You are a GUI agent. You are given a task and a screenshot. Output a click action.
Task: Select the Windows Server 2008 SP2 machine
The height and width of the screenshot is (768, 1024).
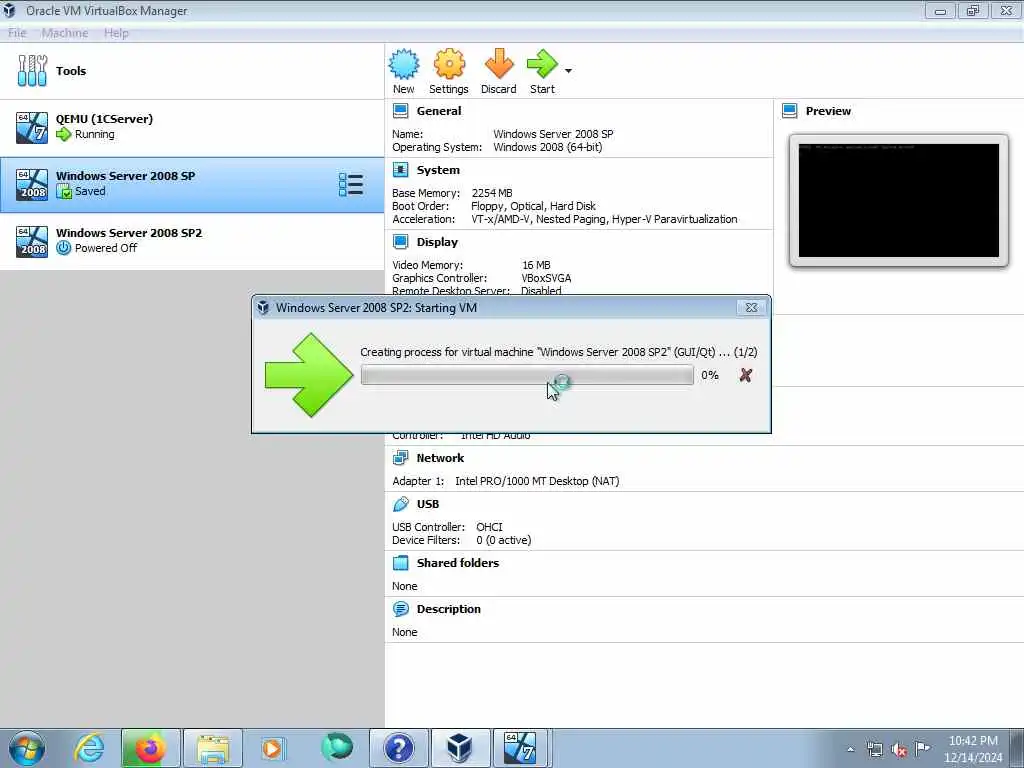[192, 241]
